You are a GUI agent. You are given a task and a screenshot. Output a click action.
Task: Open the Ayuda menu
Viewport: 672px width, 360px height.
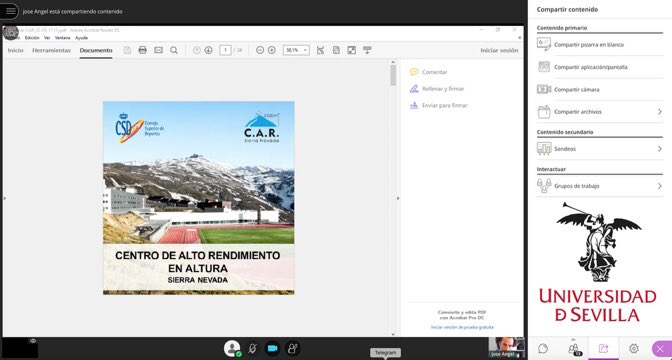pyautogui.click(x=81, y=38)
